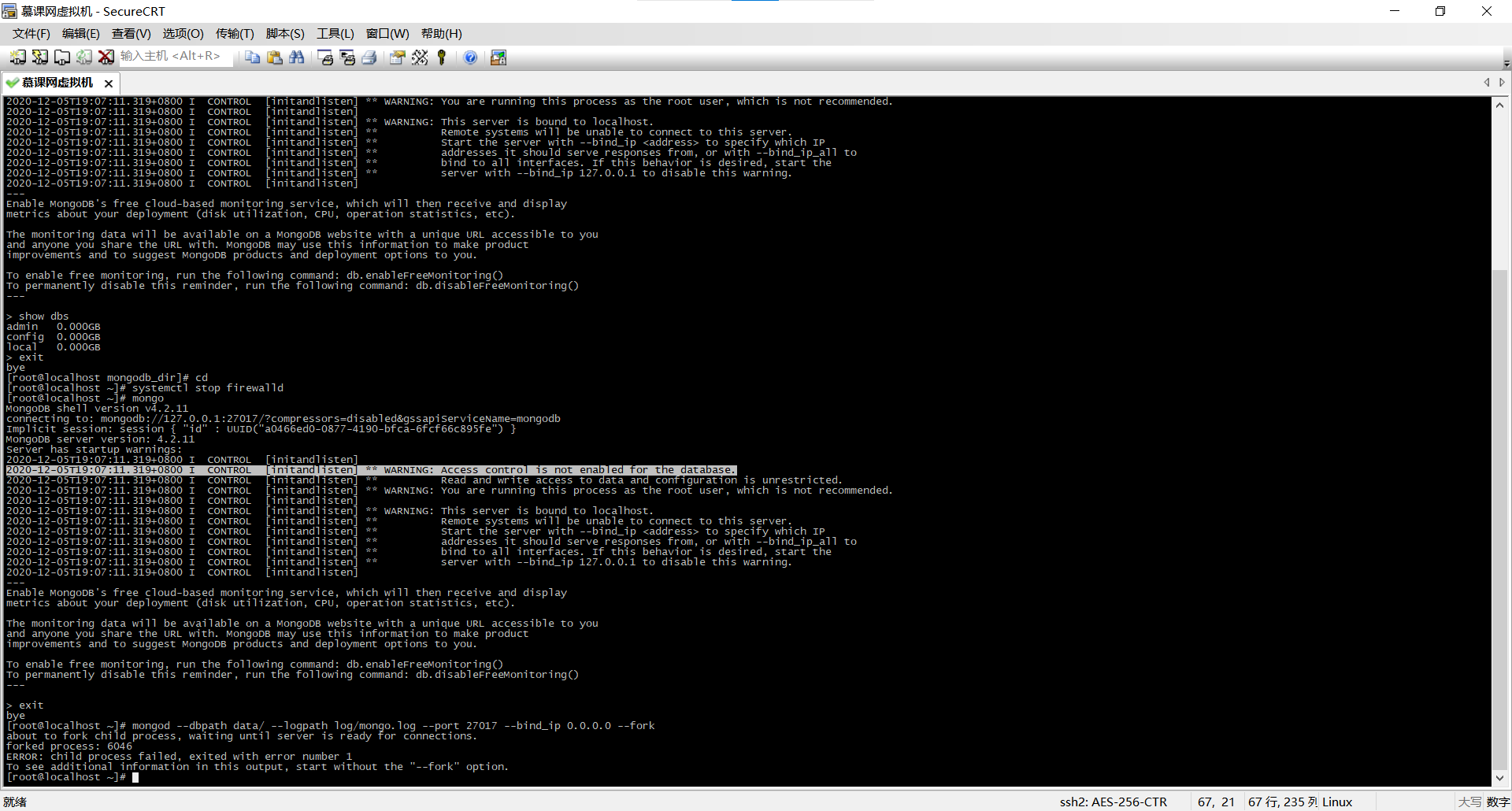Screen dimensions: 1512x811
Task: Click 'ERROR: child process failed' line
Action: point(179,757)
